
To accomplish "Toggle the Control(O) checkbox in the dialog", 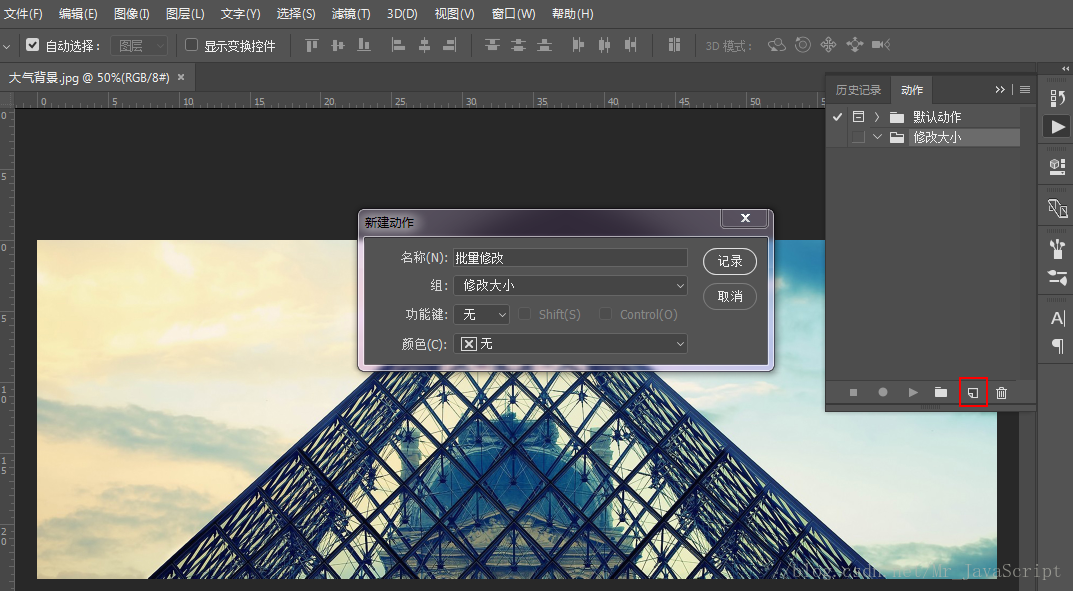I will click(606, 314).
